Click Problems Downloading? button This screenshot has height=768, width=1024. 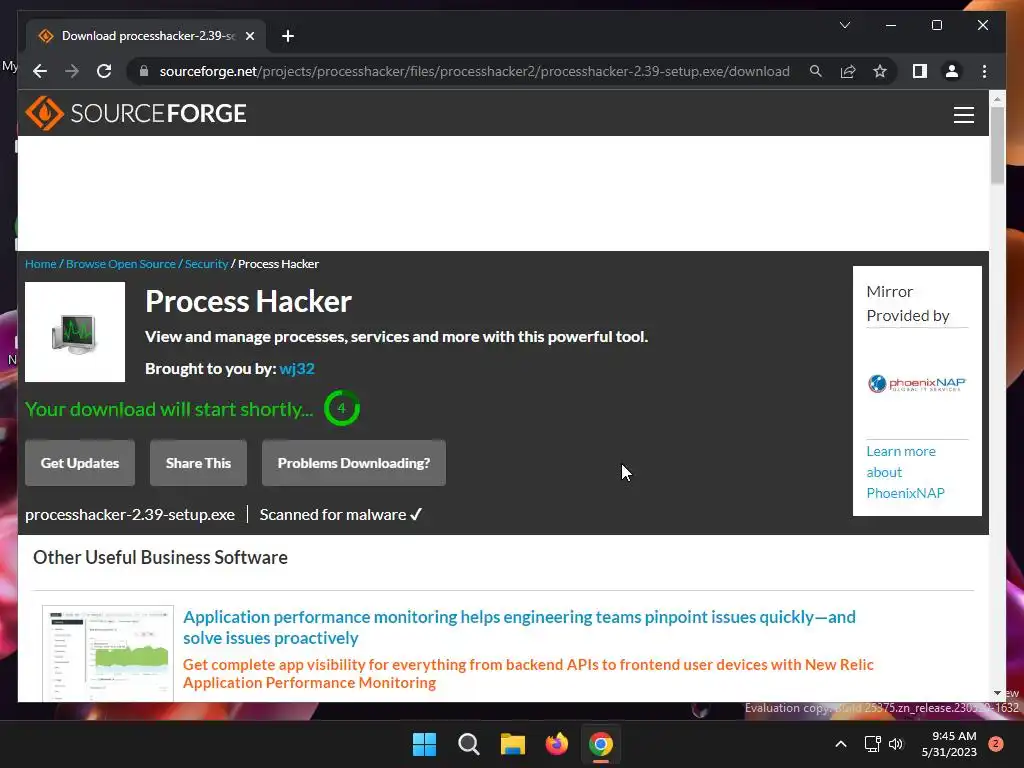[x=354, y=463]
